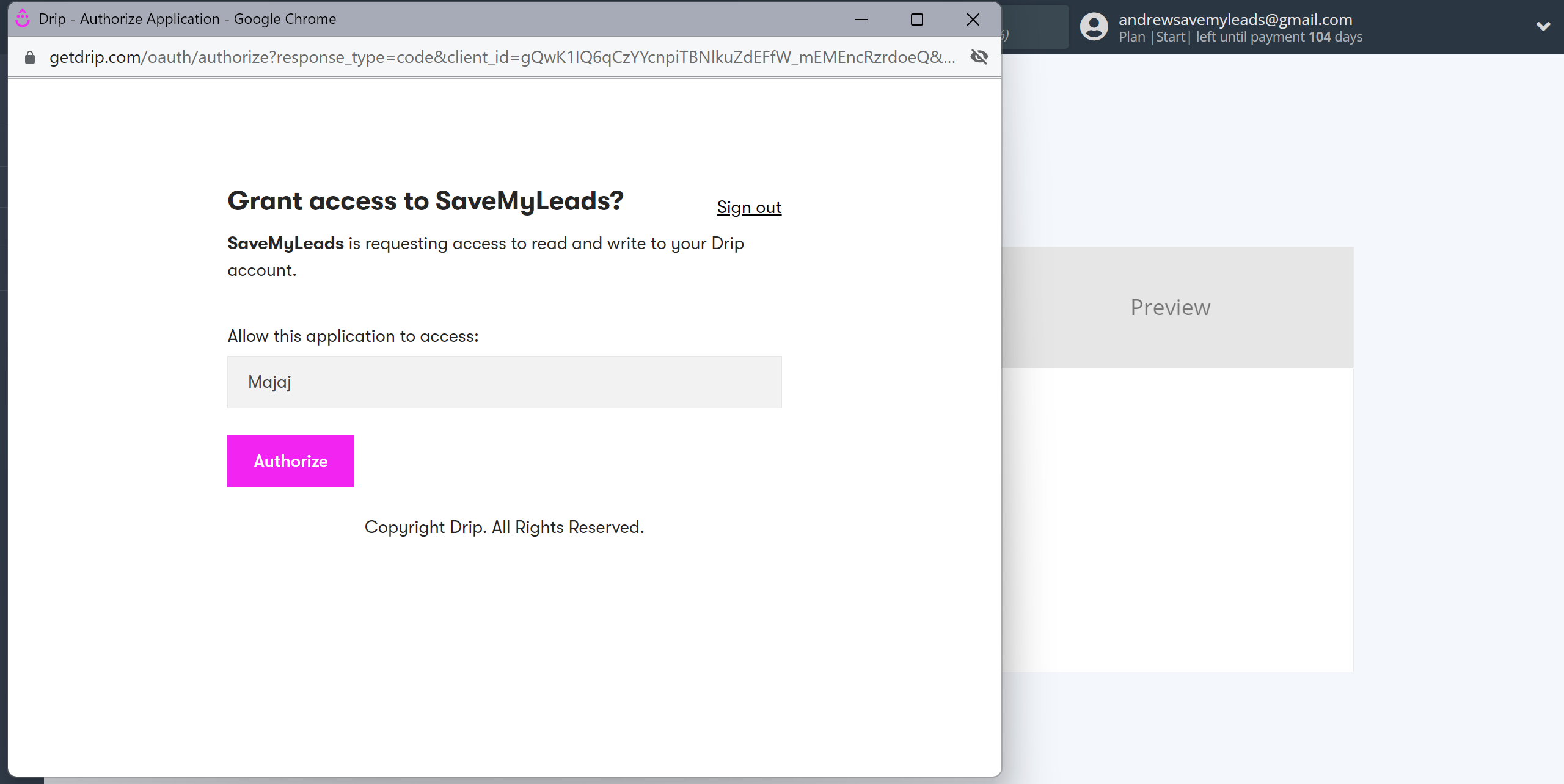Click the Sign out link
The width and height of the screenshot is (1564, 784).
(749, 207)
